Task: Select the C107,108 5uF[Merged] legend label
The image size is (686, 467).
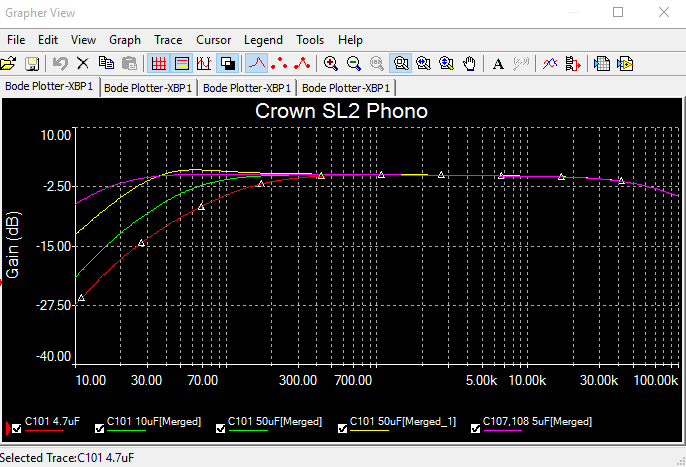Action: point(537,421)
